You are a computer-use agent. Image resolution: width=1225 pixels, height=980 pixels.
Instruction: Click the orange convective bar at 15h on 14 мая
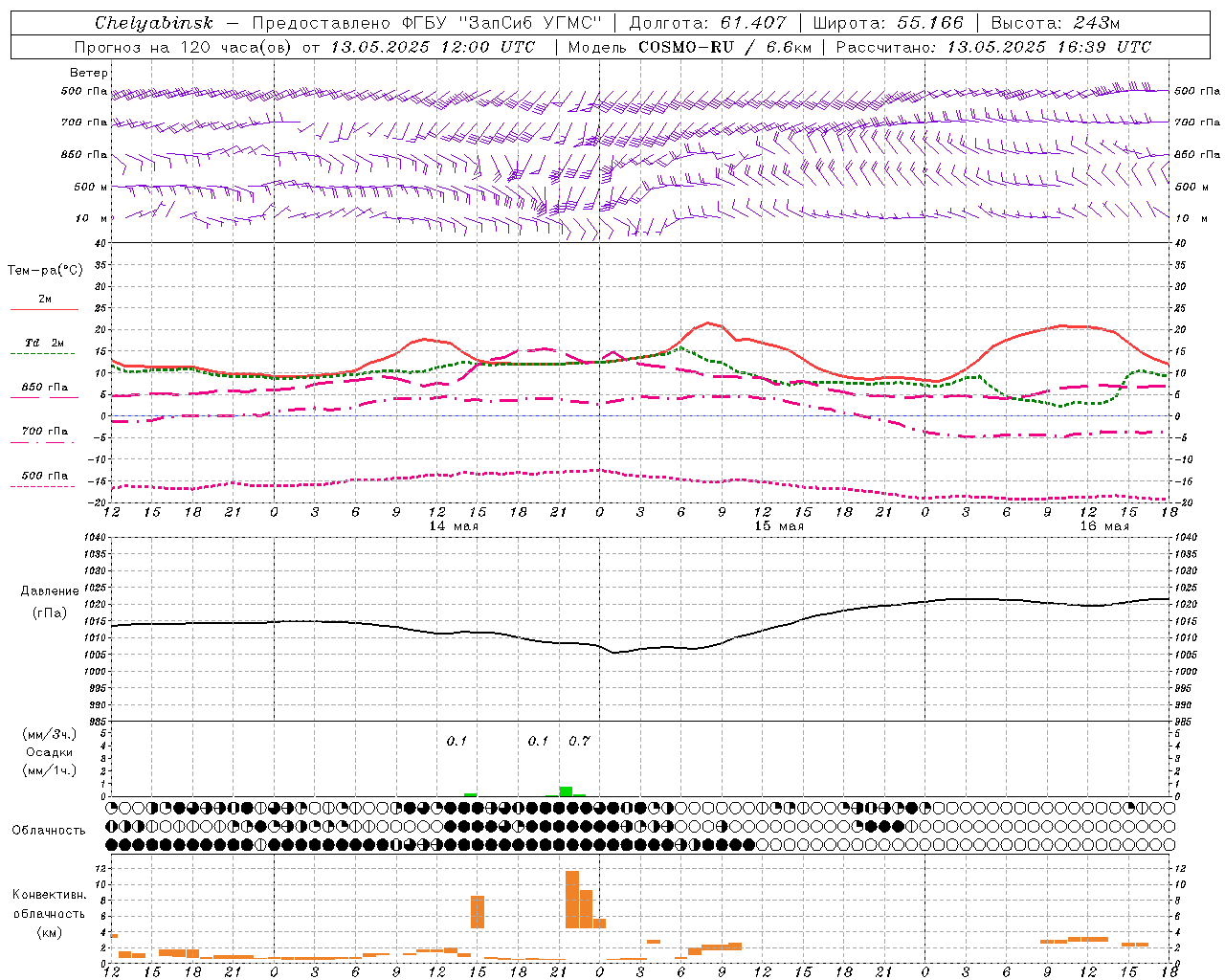(478, 912)
